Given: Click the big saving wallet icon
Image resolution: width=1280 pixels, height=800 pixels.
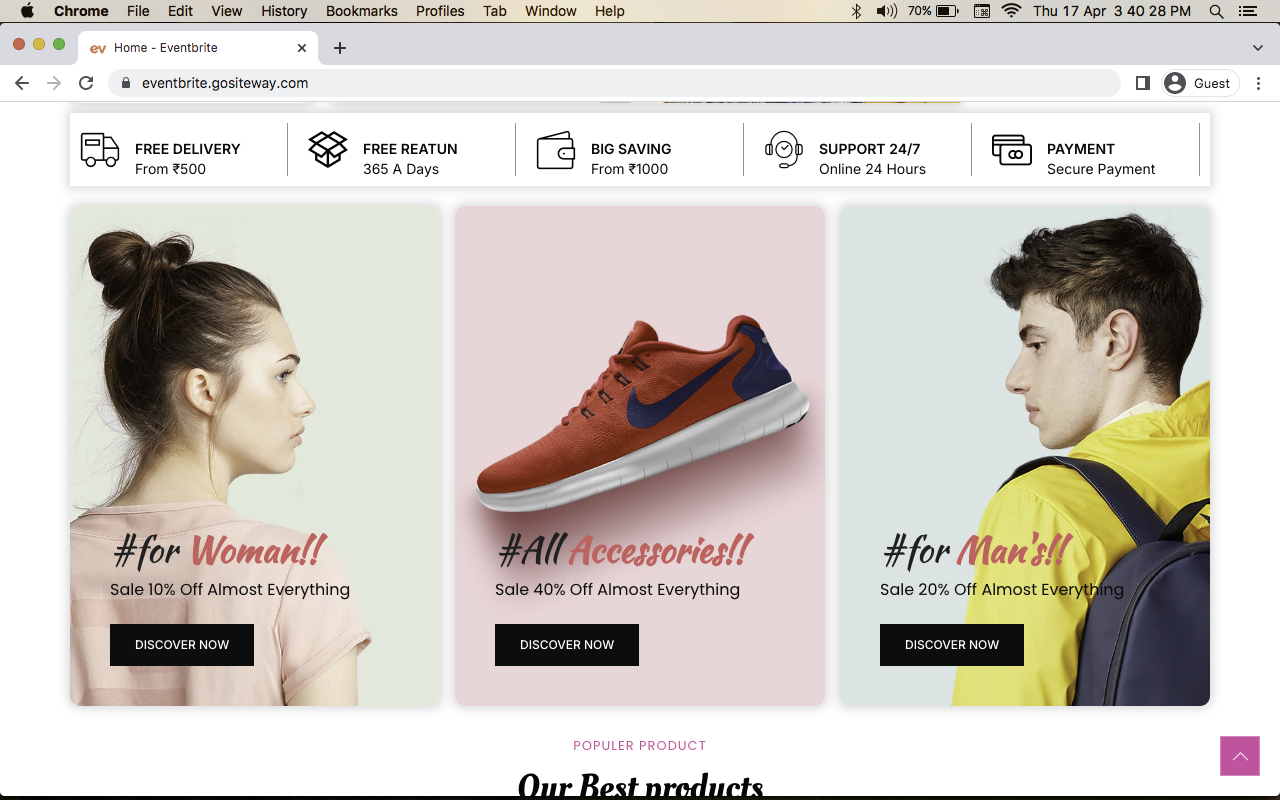Looking at the screenshot, I should click(556, 150).
